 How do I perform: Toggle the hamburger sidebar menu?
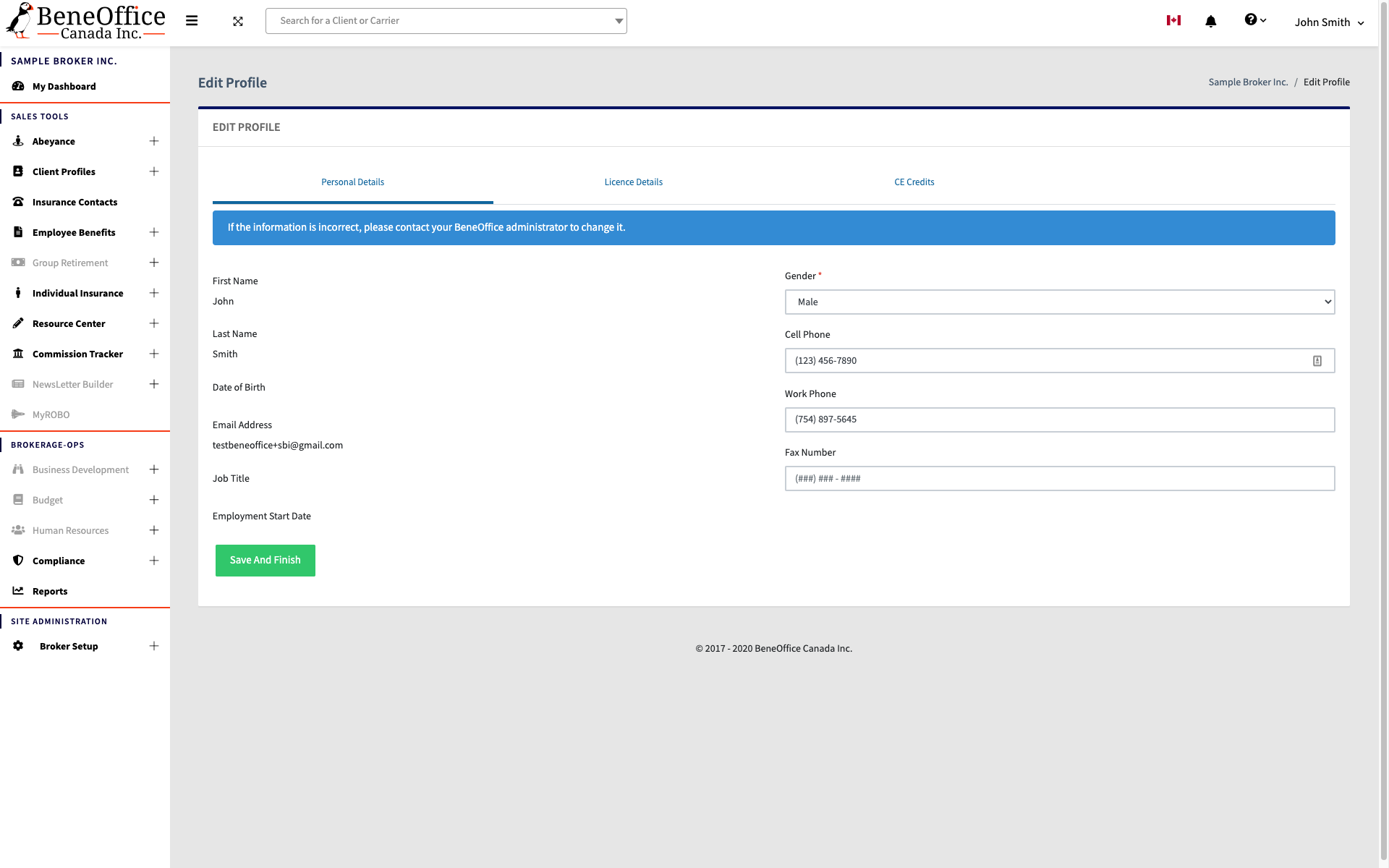pos(192,21)
